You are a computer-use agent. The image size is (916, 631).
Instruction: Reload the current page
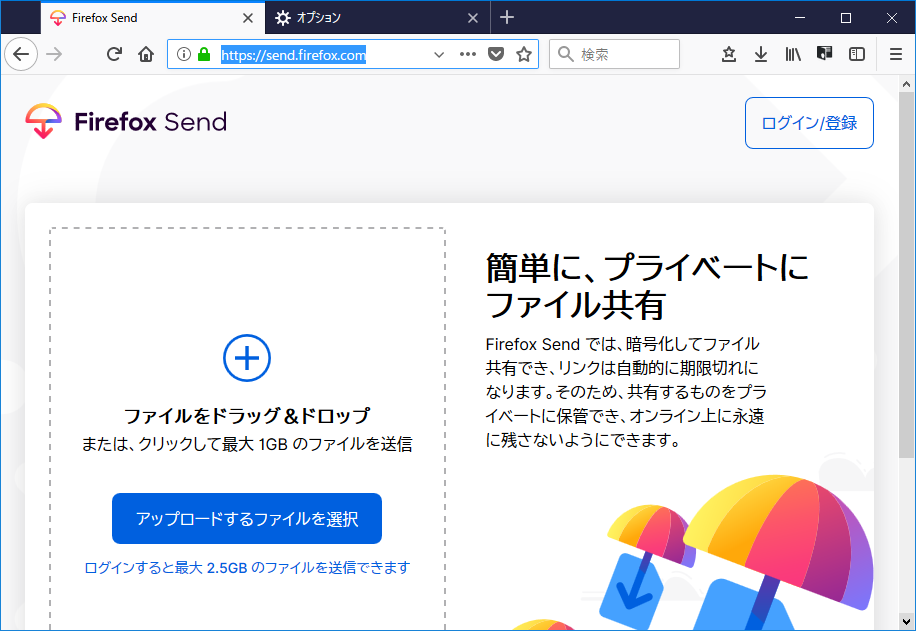coord(114,54)
